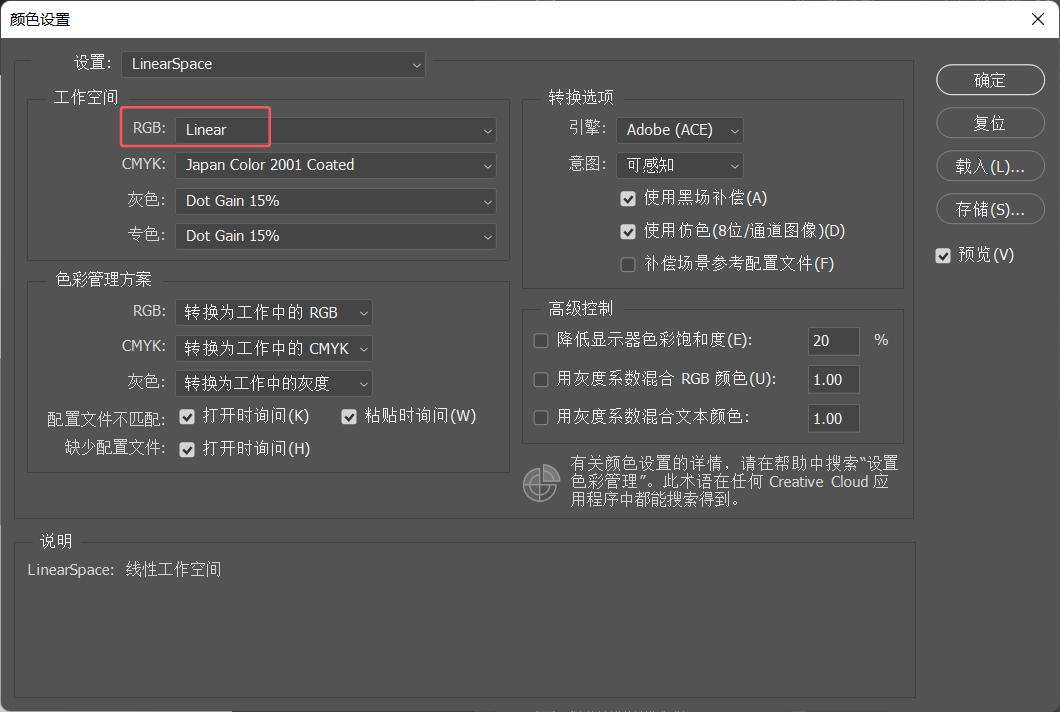Screen dimensions: 1060x712
Task: Toggle 配置文件不匹配 打开时询问(K) checkbox
Action: pyautogui.click(x=187, y=417)
